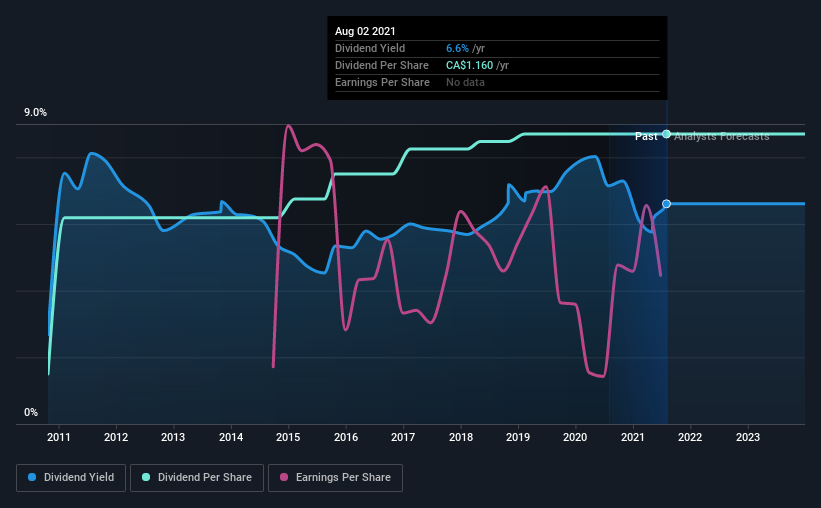Image resolution: width=821 pixels, height=508 pixels.
Task: Click the Aug 02 2021 tooltip date
Action: (365, 31)
